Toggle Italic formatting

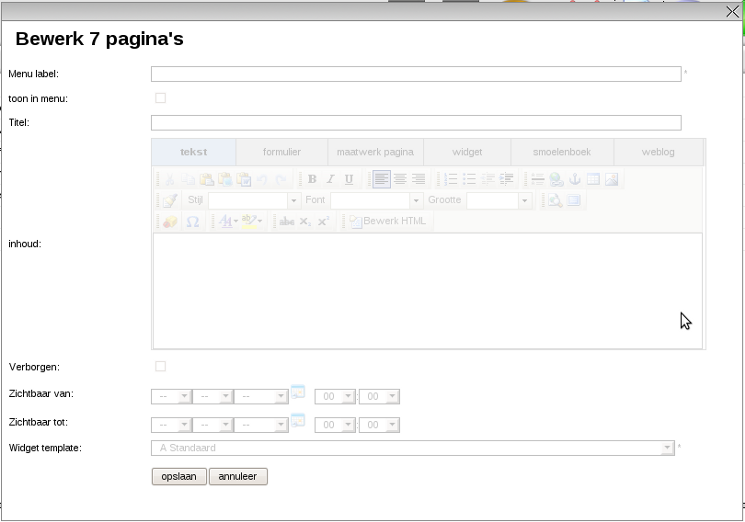click(x=331, y=179)
